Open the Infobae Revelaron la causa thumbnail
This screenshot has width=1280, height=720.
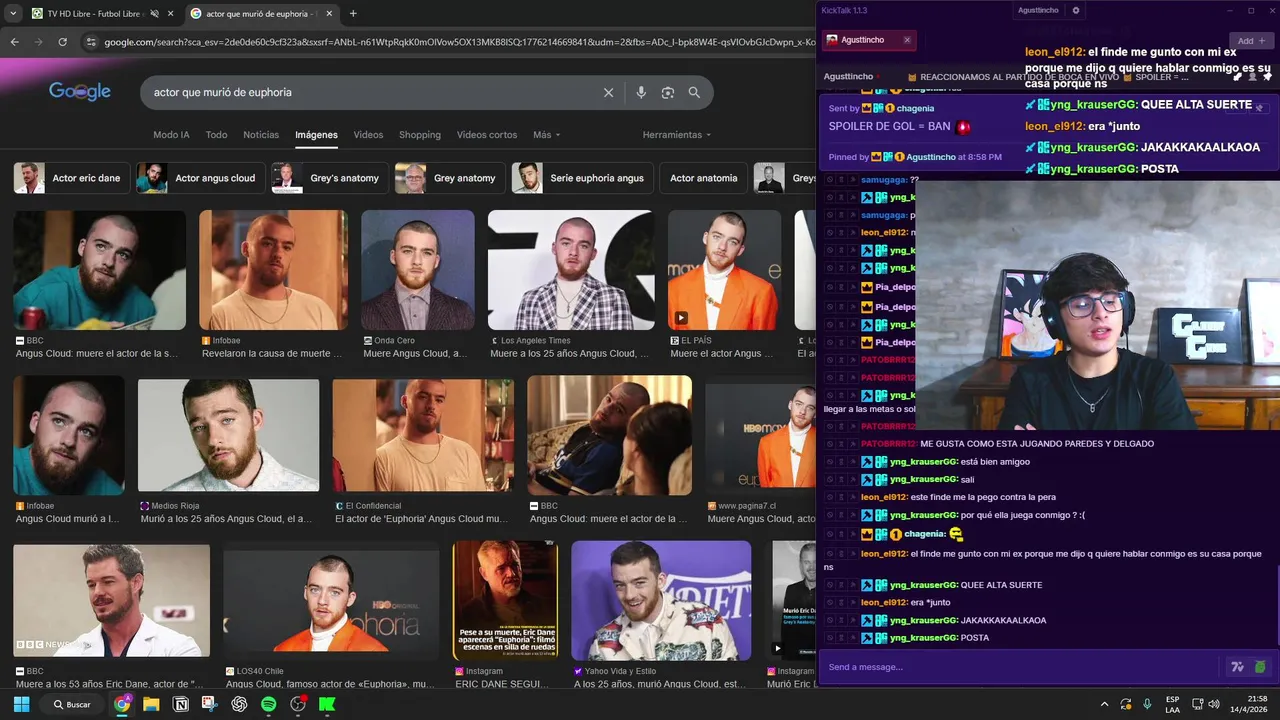[x=273, y=270]
